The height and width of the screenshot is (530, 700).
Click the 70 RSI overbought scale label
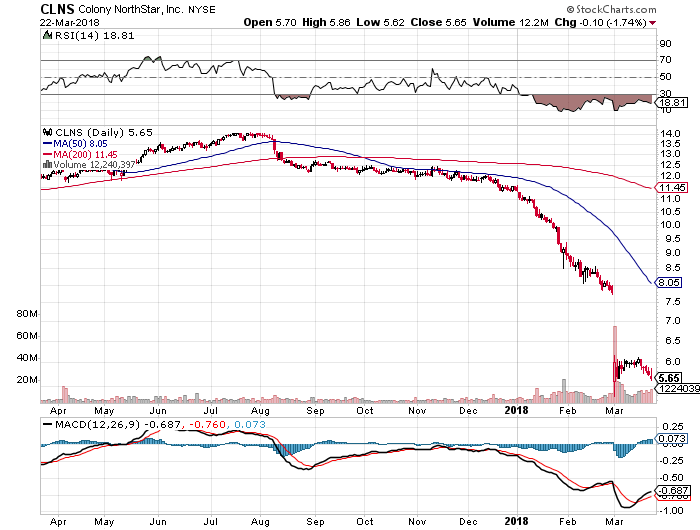point(665,59)
